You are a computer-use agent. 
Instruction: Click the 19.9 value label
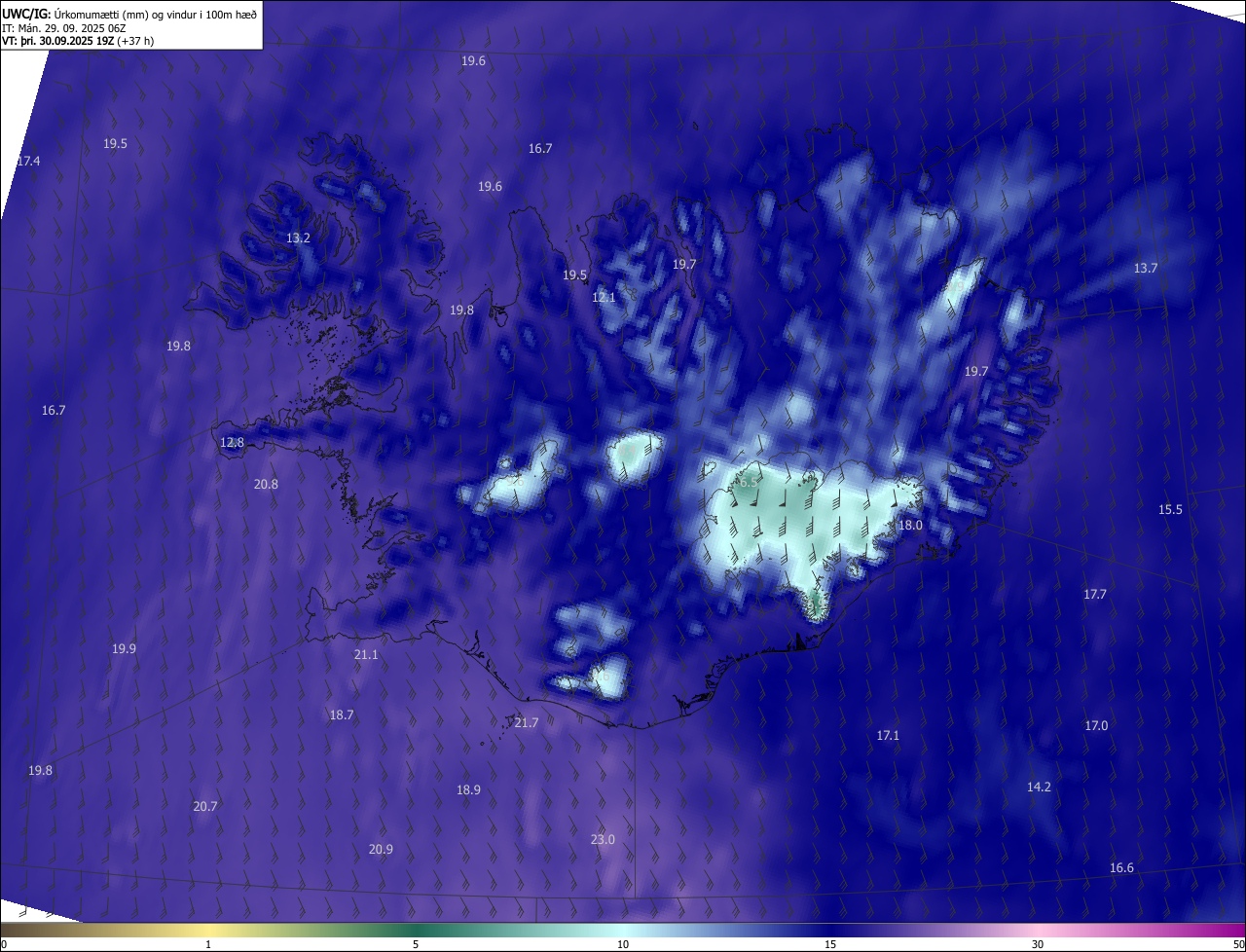[124, 649]
